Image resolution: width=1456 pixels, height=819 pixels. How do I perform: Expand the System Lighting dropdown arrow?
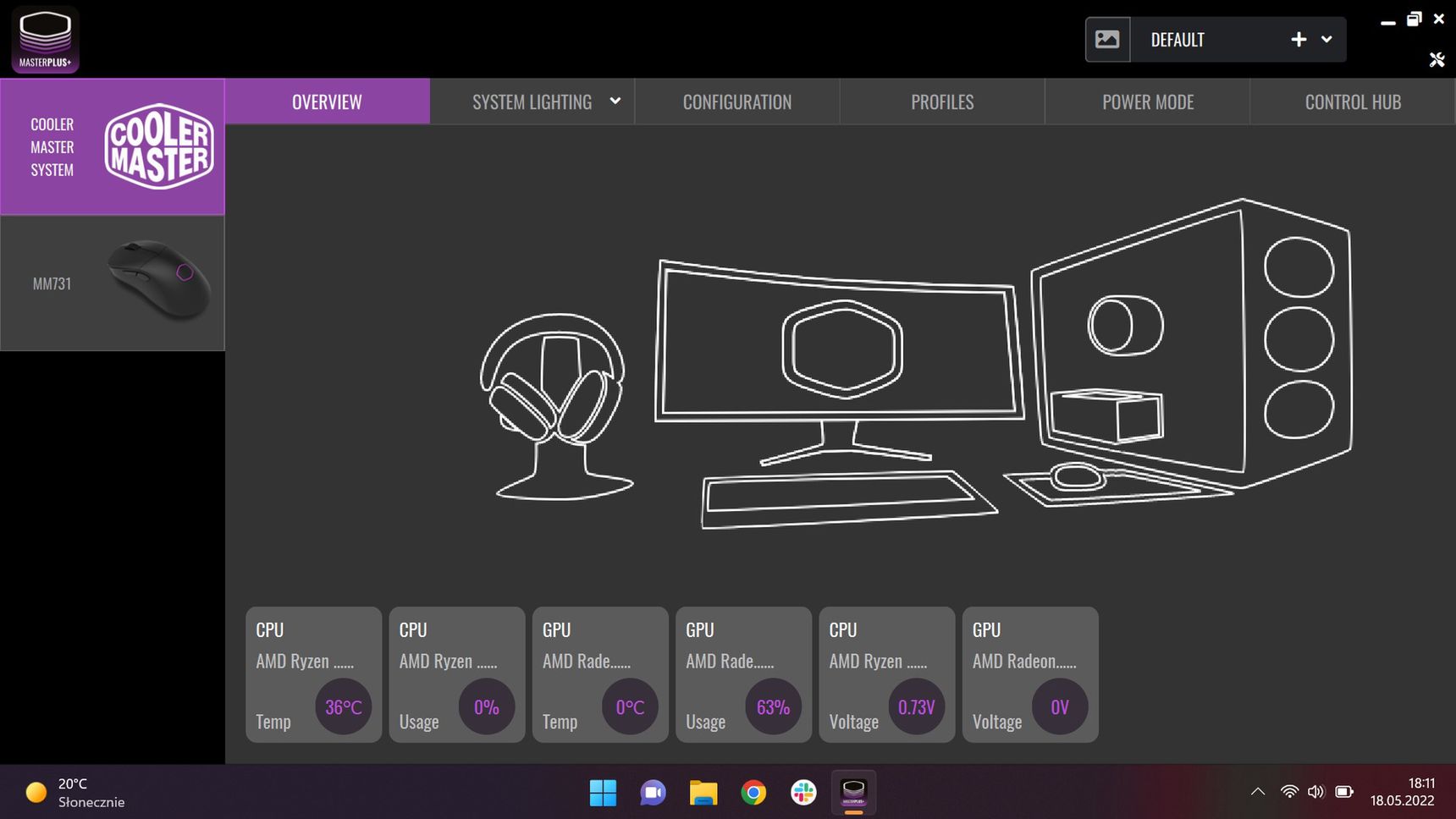pyautogui.click(x=615, y=102)
